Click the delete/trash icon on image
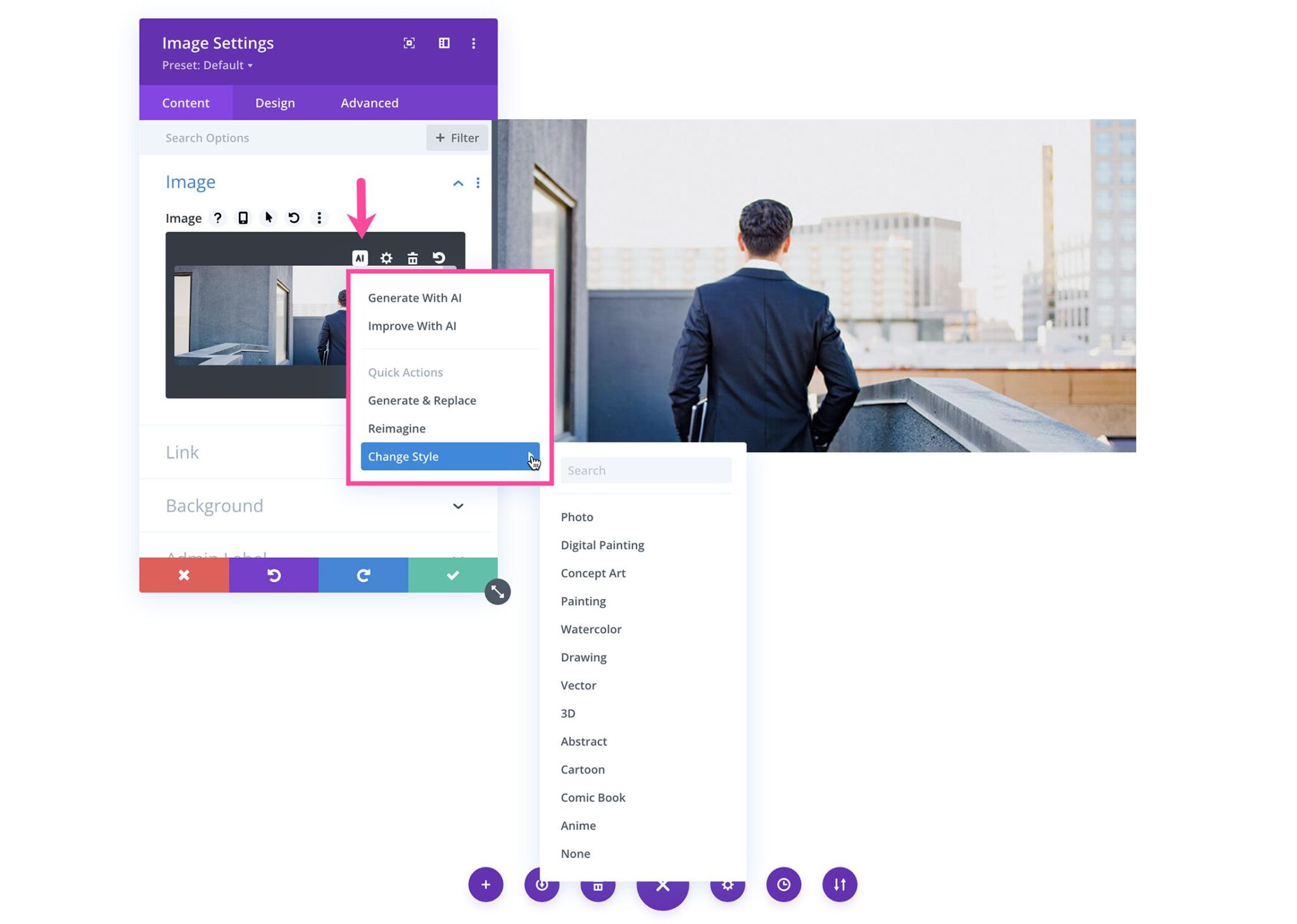 pyautogui.click(x=413, y=258)
